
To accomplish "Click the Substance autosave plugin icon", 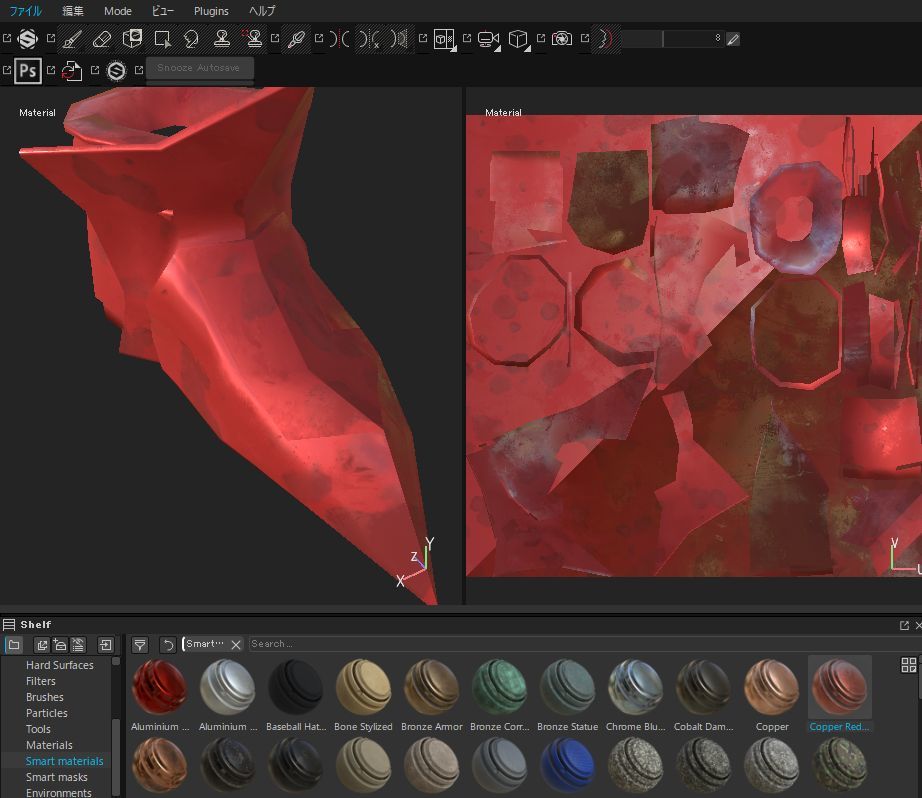I will [x=116, y=71].
